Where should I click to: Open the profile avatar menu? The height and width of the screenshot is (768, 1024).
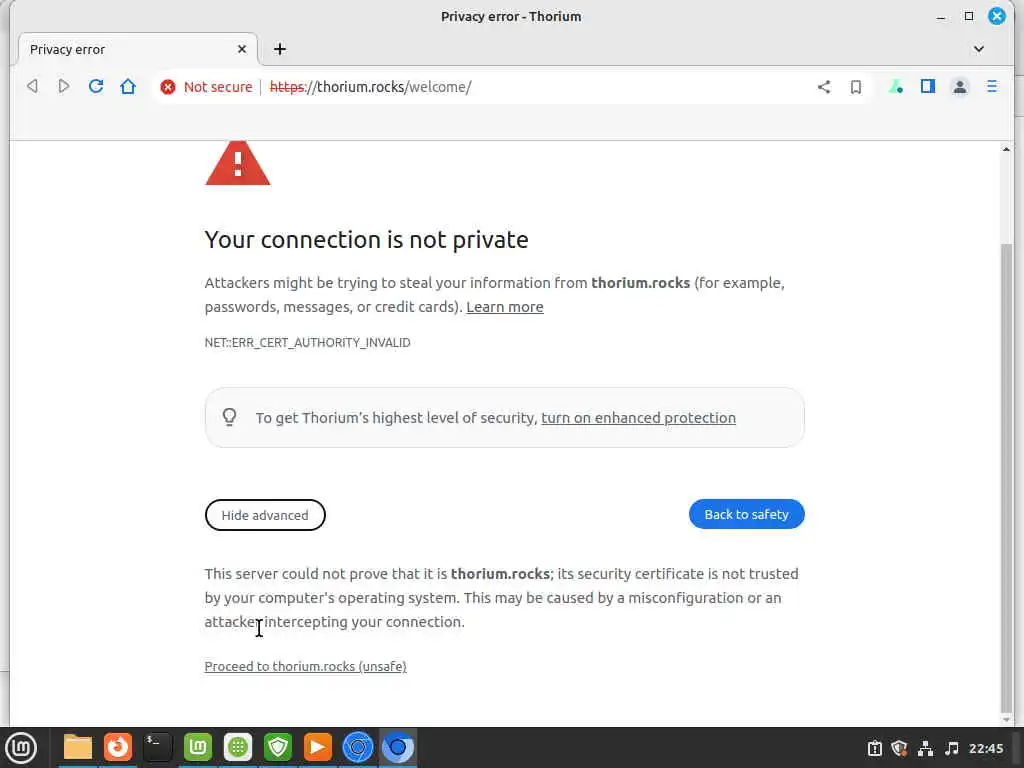pos(960,87)
